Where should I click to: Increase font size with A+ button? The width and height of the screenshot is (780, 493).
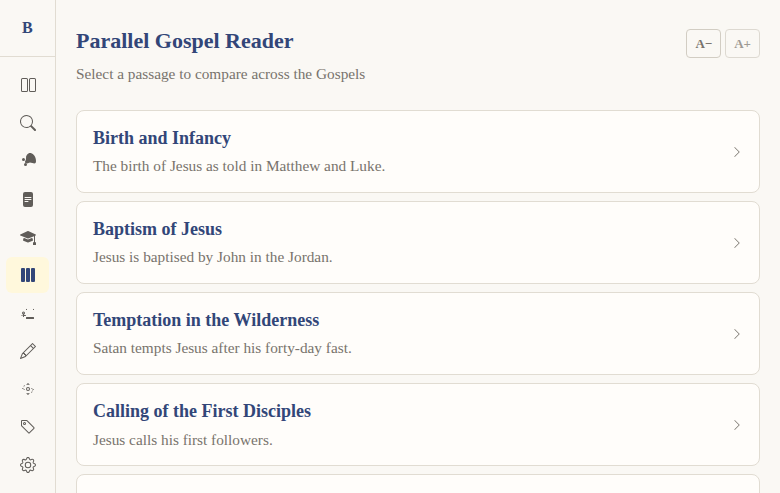[742, 44]
